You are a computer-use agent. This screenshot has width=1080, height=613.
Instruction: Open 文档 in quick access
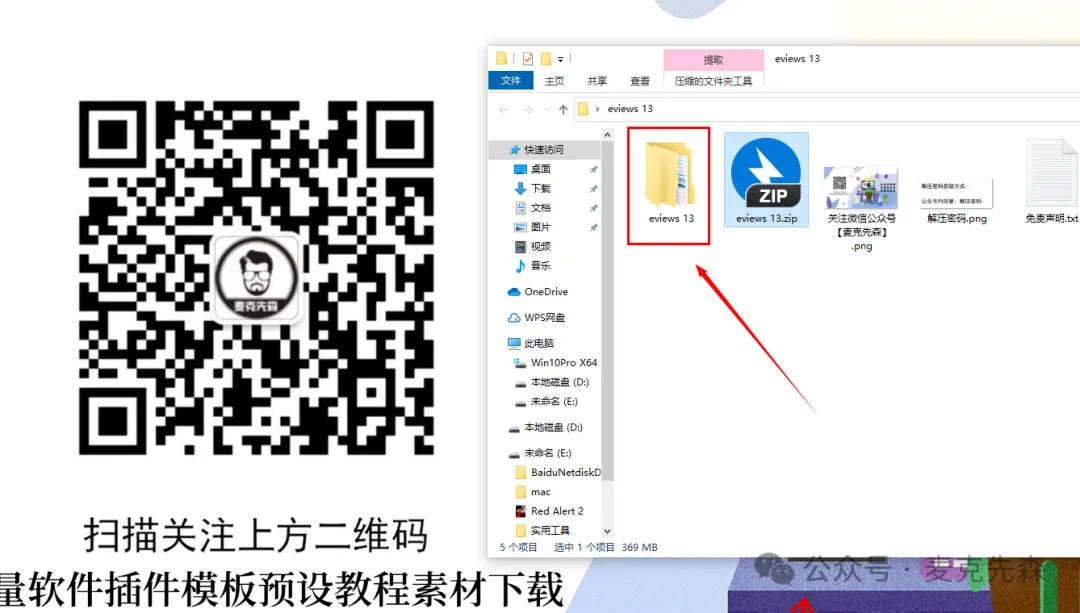541,207
